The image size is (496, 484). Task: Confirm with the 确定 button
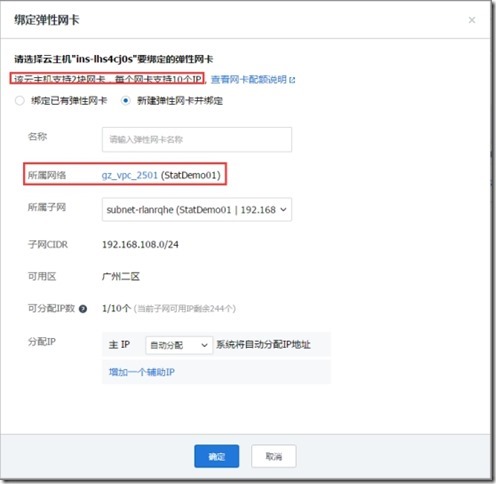217,456
